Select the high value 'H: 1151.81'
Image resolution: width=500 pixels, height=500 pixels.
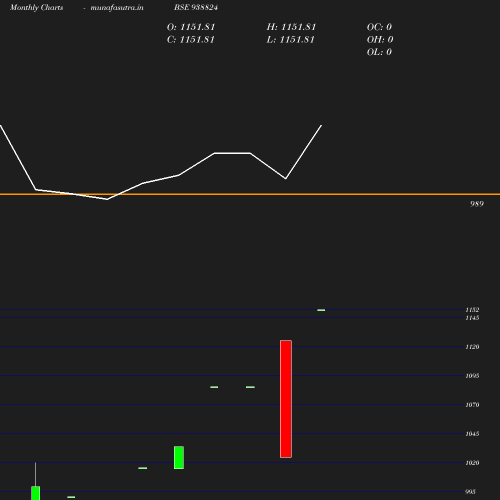291,27
